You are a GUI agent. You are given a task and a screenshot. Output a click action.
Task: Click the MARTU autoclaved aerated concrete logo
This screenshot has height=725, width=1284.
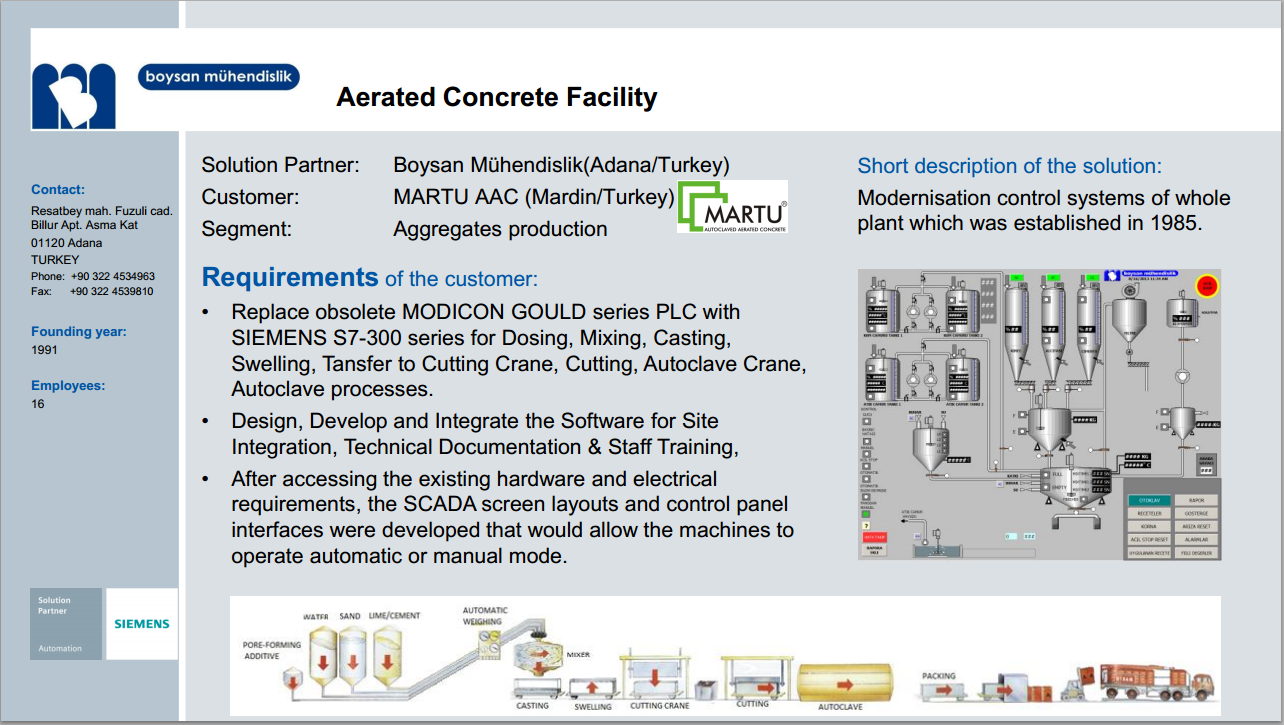tap(732, 207)
